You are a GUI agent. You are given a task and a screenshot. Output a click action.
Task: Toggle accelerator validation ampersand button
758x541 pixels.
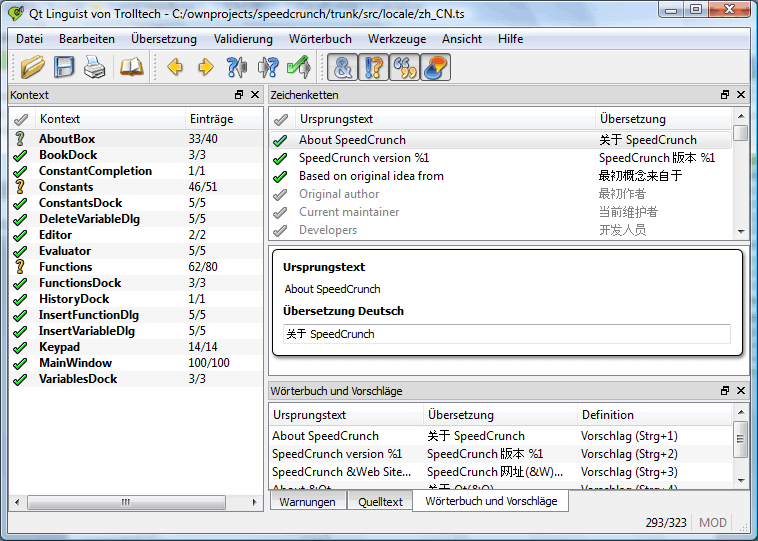[343, 67]
